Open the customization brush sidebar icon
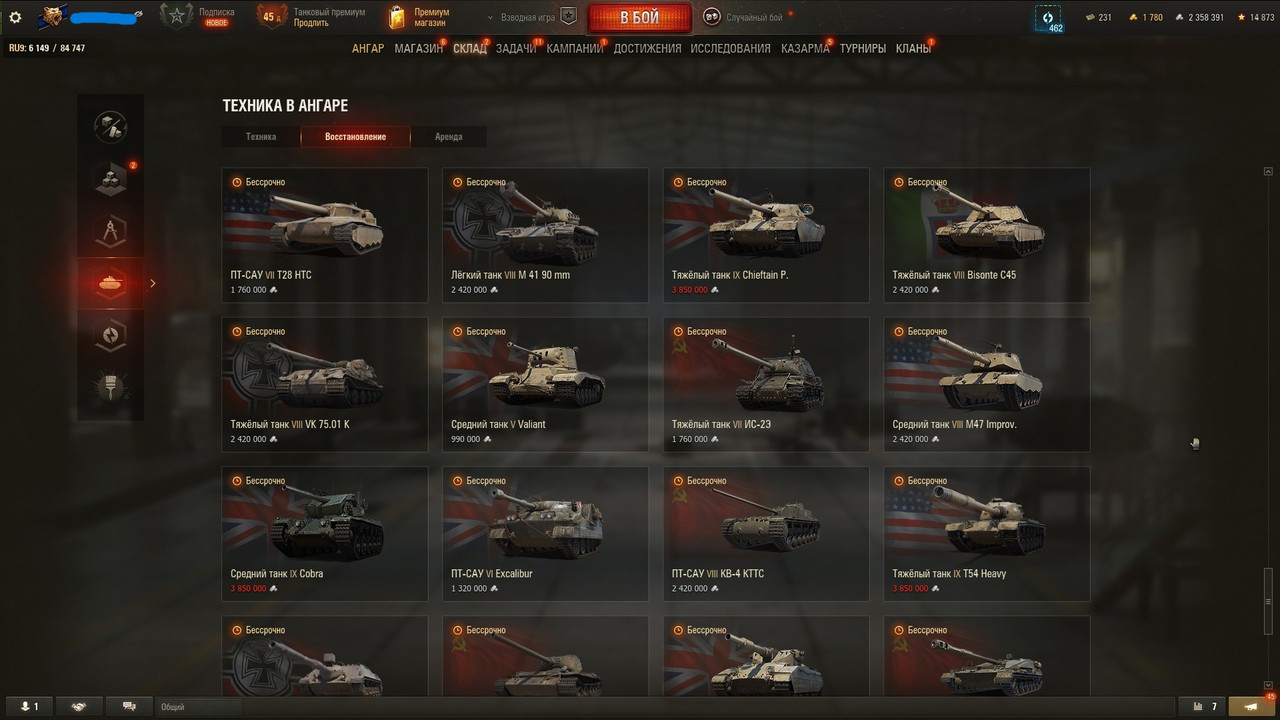This screenshot has width=1280, height=720. [x=111, y=386]
